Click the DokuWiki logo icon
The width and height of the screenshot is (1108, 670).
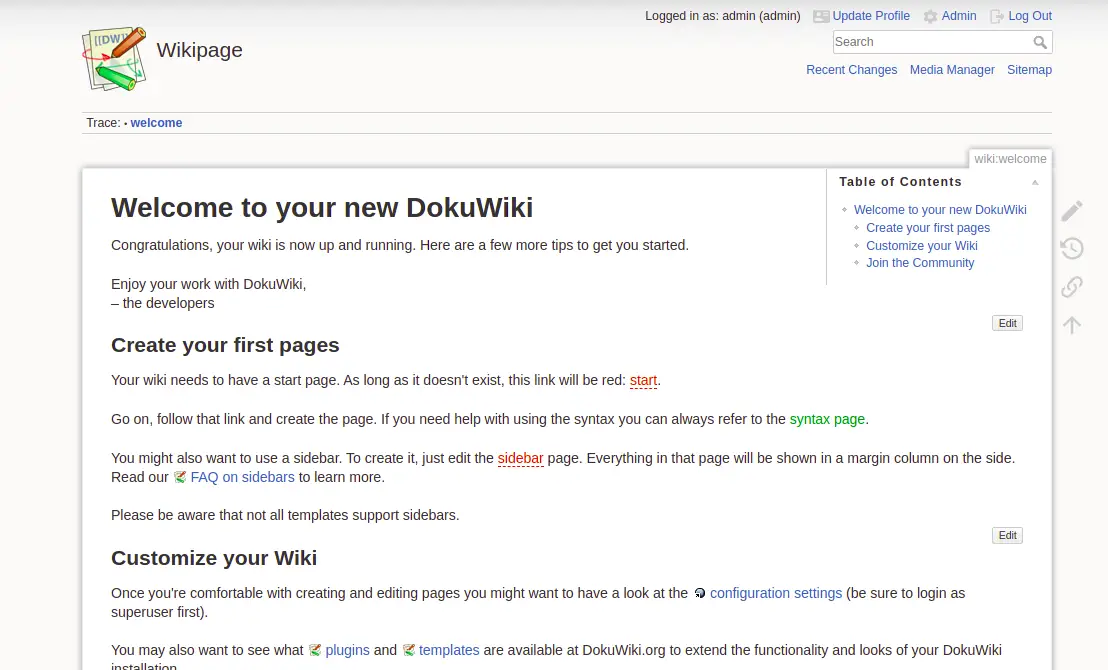click(113, 58)
